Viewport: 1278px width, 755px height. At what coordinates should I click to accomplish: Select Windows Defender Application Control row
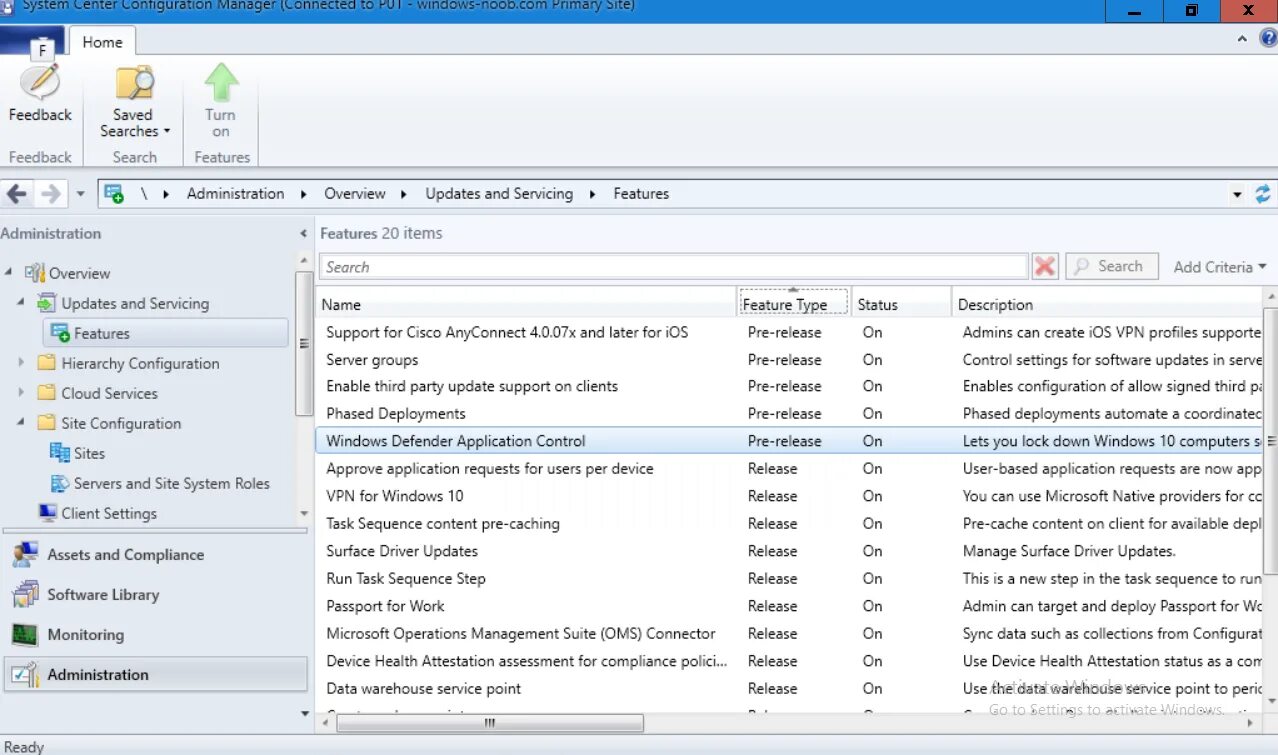(x=790, y=441)
